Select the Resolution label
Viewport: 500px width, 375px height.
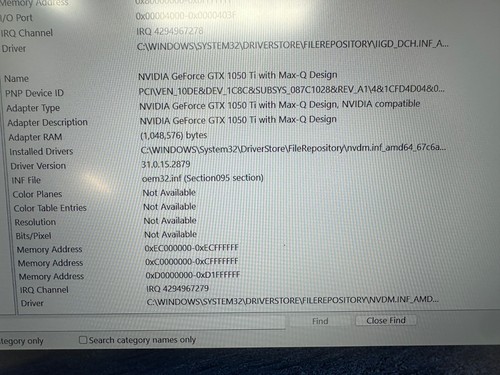click(x=35, y=222)
